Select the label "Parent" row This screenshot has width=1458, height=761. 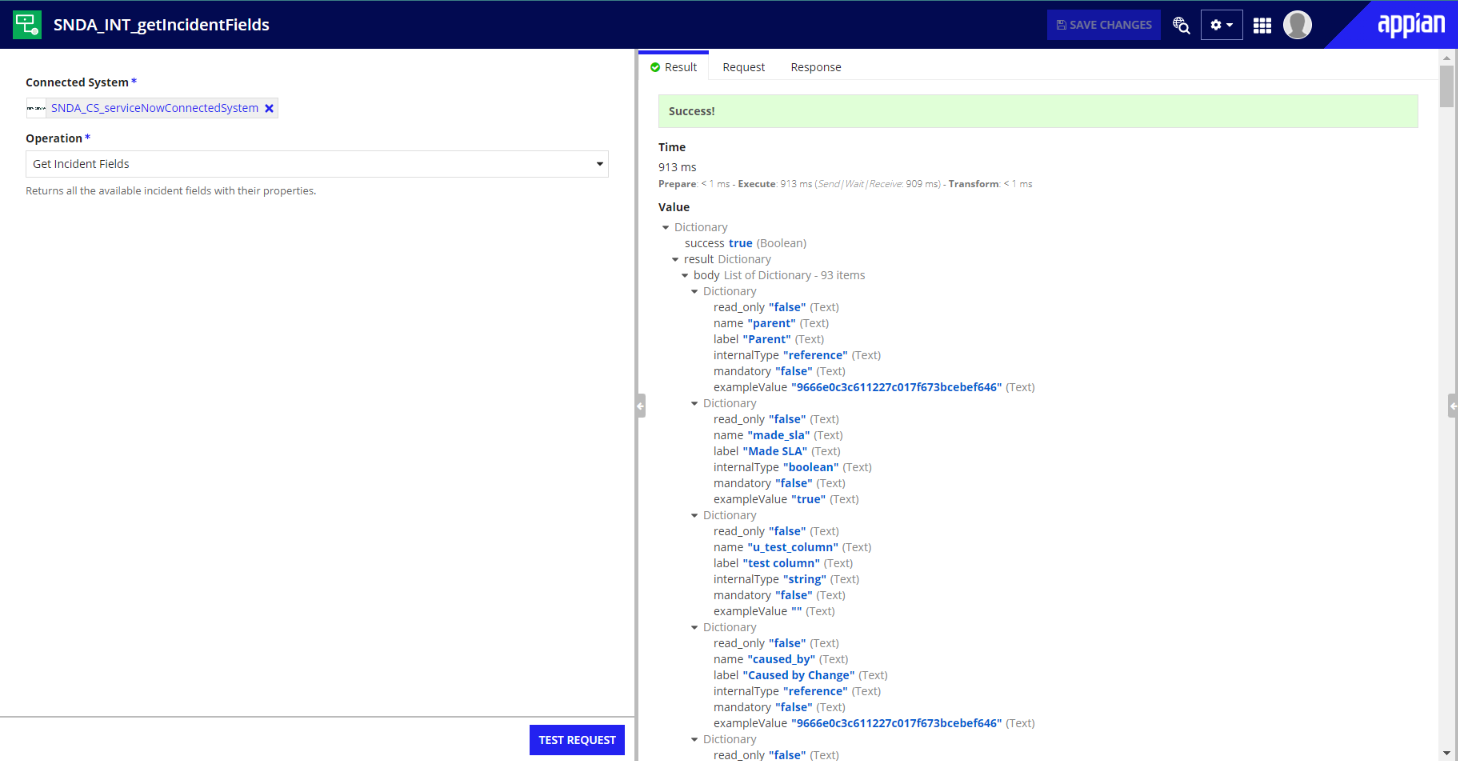point(768,339)
